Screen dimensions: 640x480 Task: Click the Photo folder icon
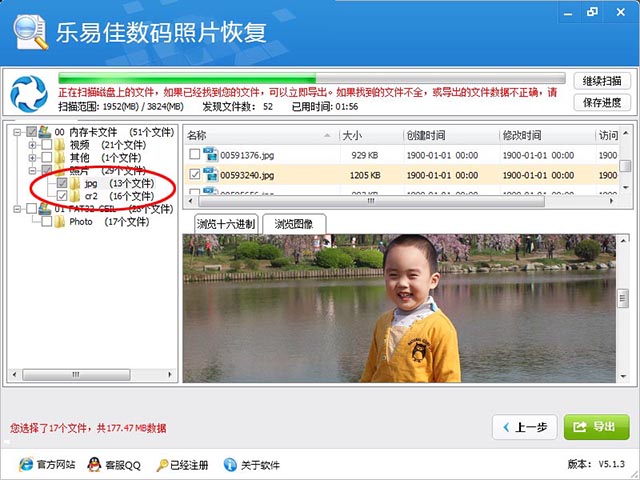[x=60, y=222]
